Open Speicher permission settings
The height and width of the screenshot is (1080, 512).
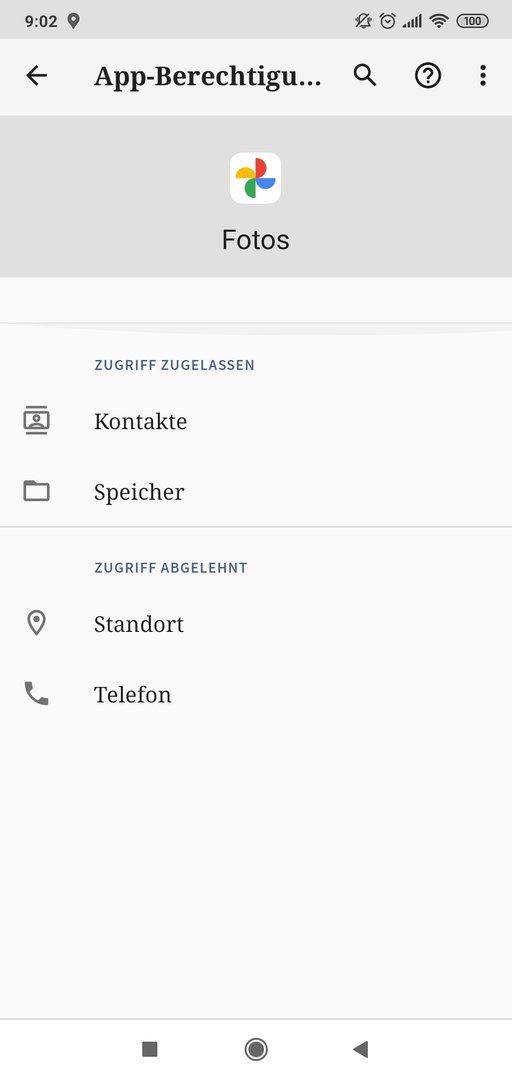tap(256, 492)
